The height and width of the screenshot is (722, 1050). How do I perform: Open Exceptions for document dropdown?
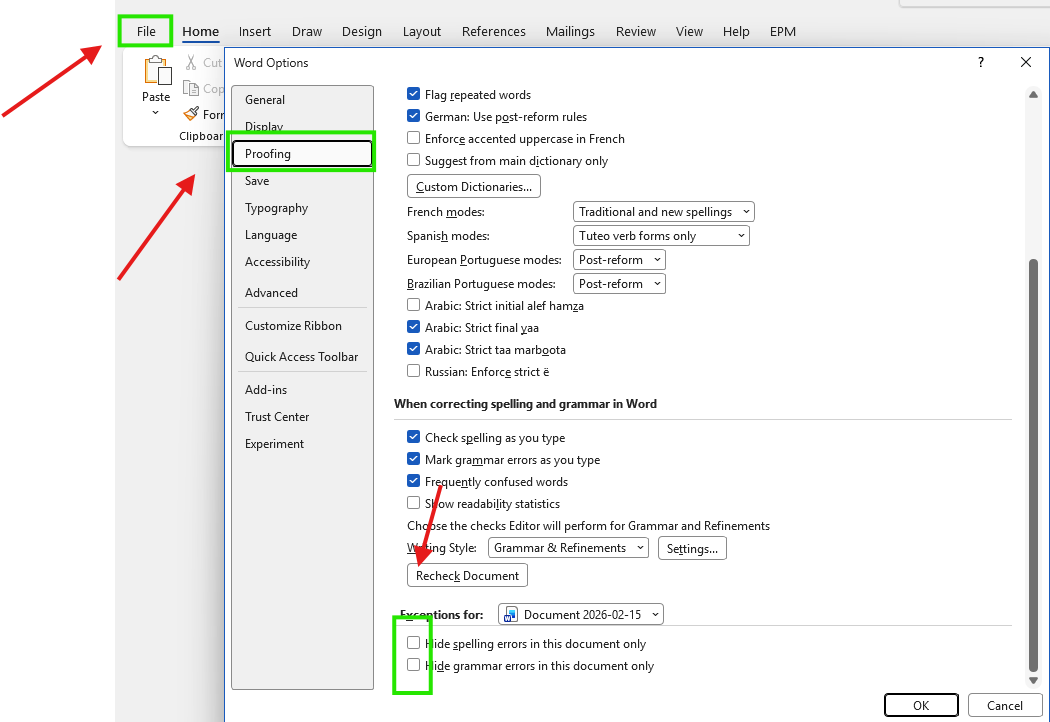tap(581, 614)
